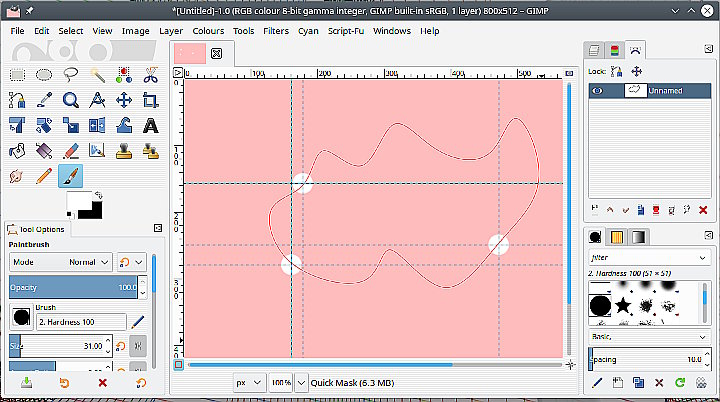Select the Fuzzy Select magic wand tool
720x402 pixels.
click(97, 75)
